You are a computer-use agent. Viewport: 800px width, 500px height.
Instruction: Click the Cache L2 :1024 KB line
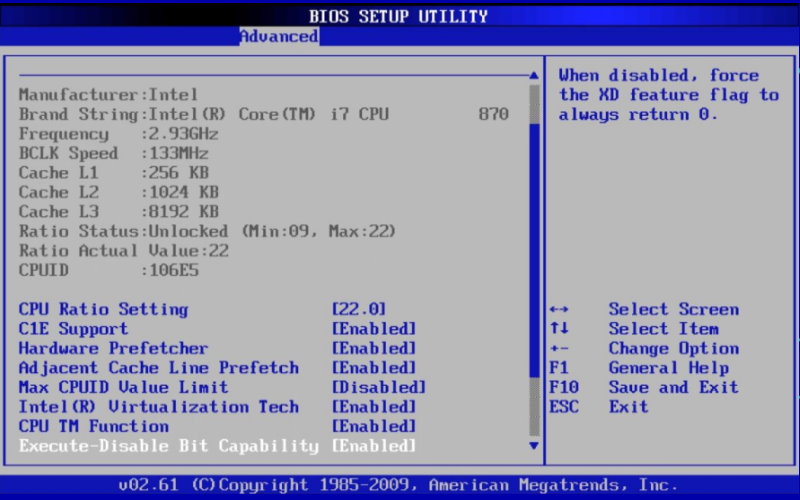[118, 192]
